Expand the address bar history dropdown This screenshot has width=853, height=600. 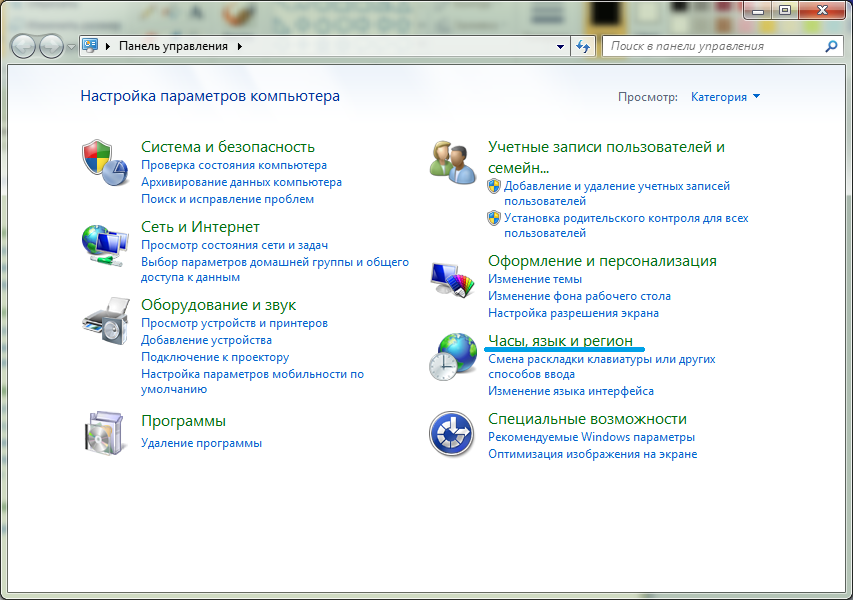(560, 46)
